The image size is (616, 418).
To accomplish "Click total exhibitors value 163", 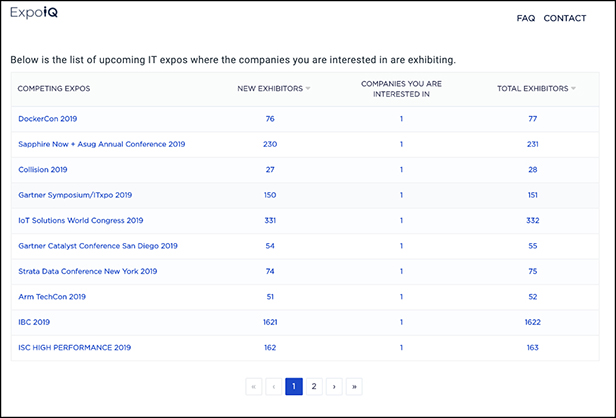I will [533, 347].
